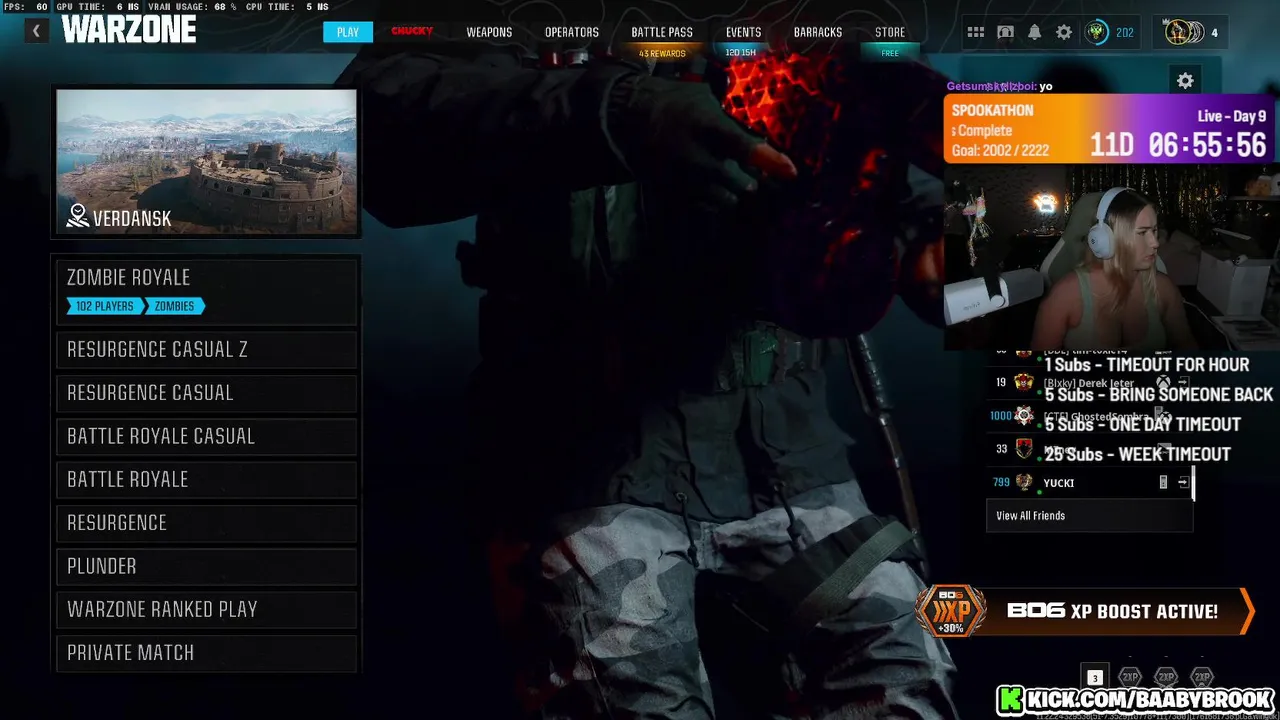Viewport: 1280px width, 720px height.
Task: Select BATTLE ROYALE CASUAL mode
Action: pyautogui.click(x=207, y=436)
